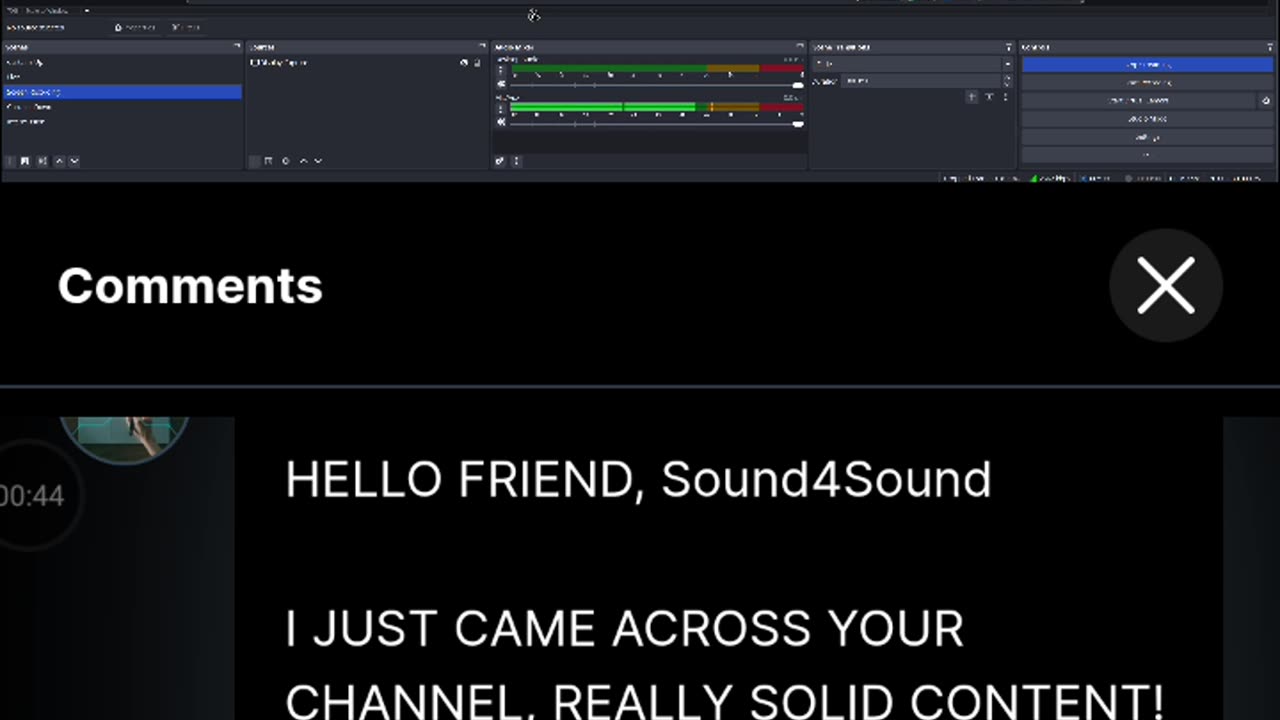Move the selected scene down
This screenshot has height=720, width=1280.
[74, 161]
